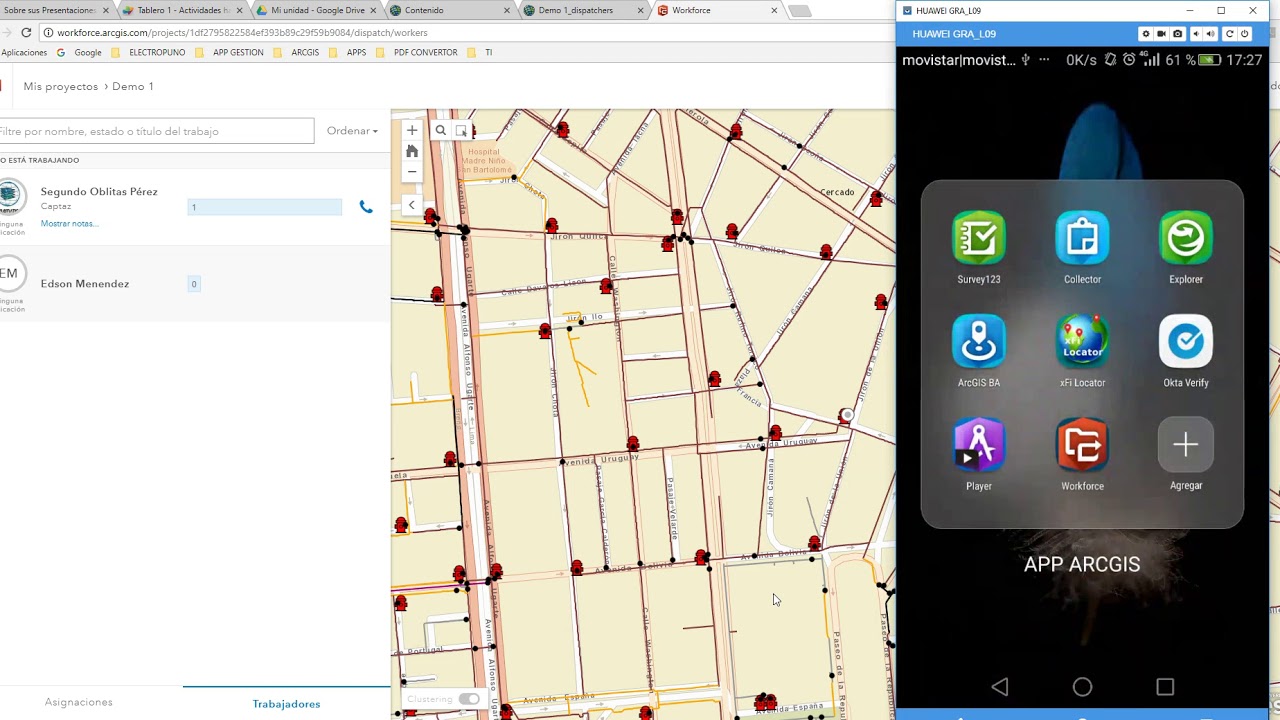Rotate phone screen in HUAWEI window
Image resolution: width=1280 pixels, height=720 pixels.
[x=1230, y=34]
